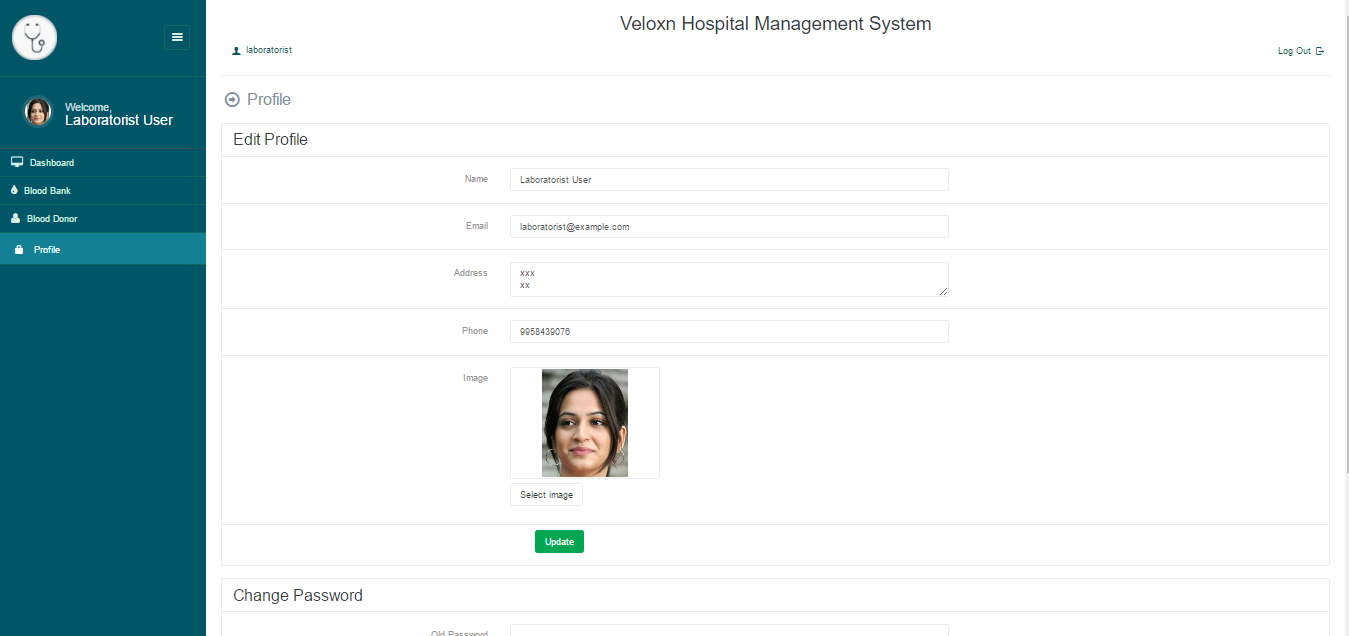Focus the Name input field
The width and height of the screenshot is (1349, 636).
[728, 180]
